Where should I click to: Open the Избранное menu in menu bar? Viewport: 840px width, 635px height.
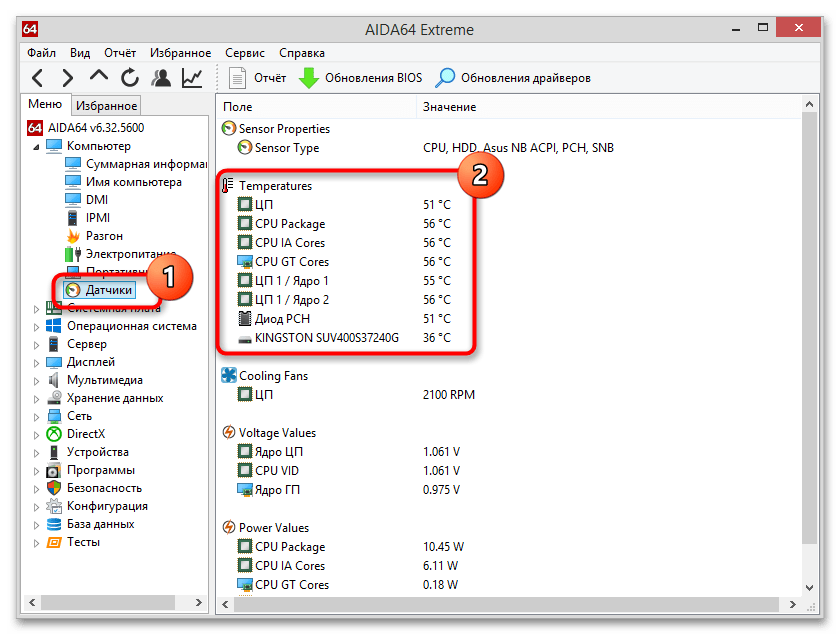pyautogui.click(x=181, y=53)
